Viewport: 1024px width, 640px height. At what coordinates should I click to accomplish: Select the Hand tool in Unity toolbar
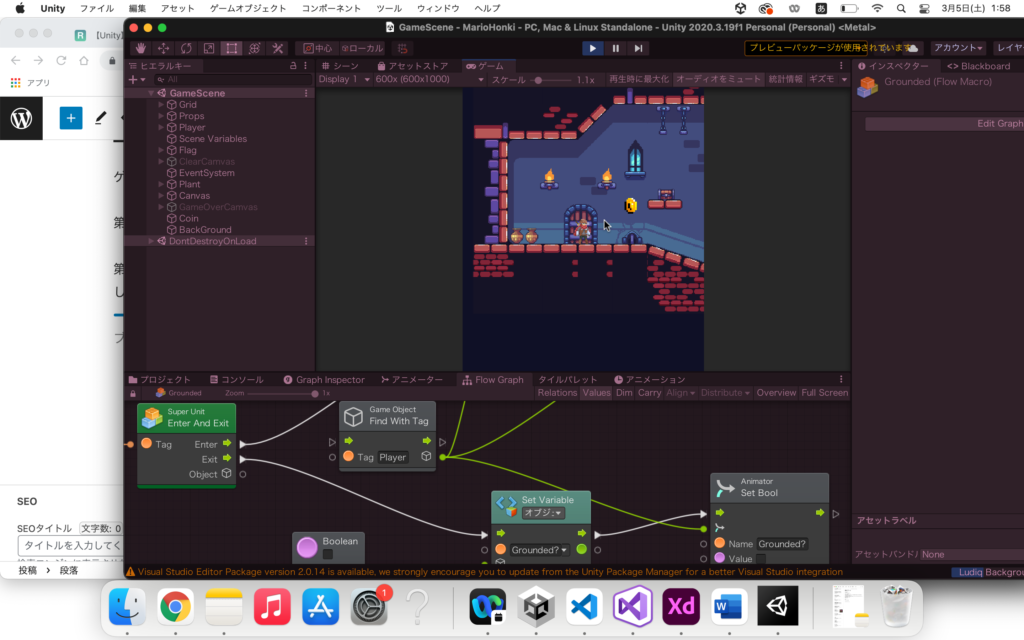(140, 48)
